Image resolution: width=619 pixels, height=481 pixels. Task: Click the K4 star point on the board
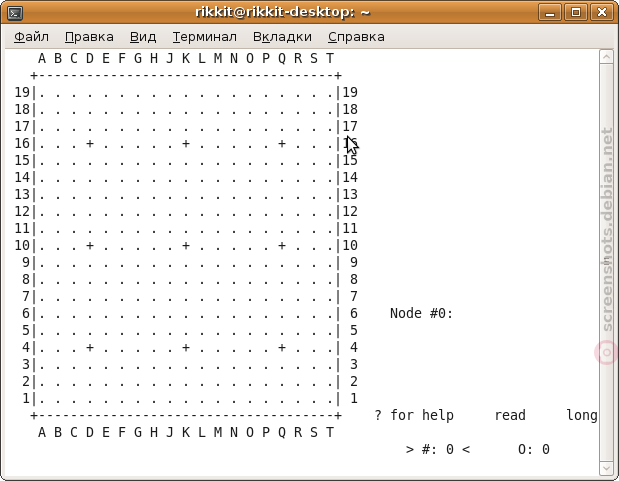tap(186, 348)
